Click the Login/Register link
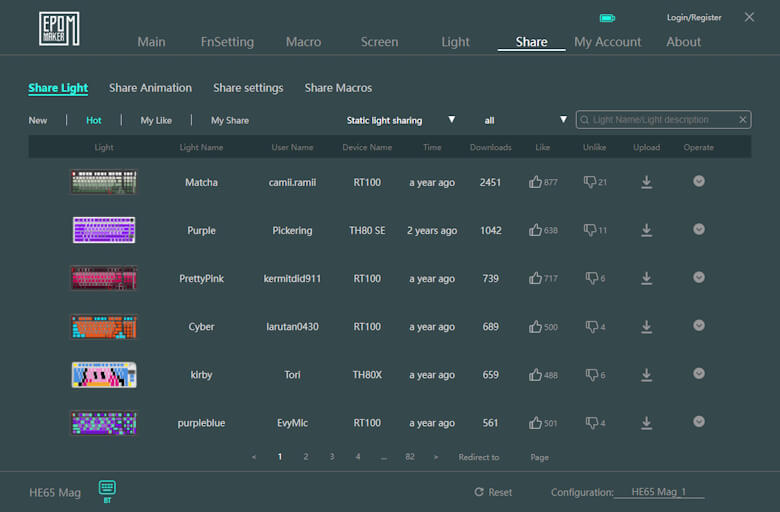Viewport: 780px width, 512px height. (693, 18)
